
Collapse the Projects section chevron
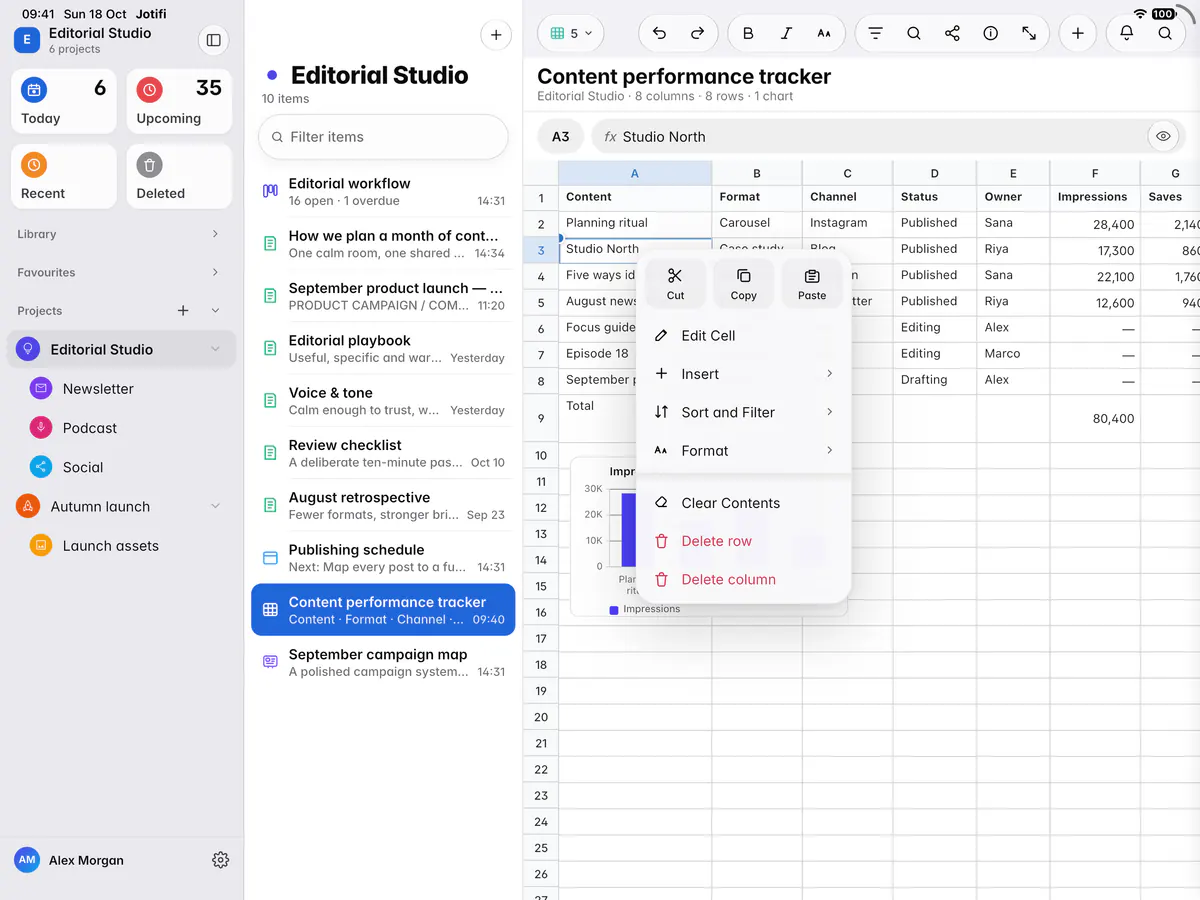[x=215, y=311]
